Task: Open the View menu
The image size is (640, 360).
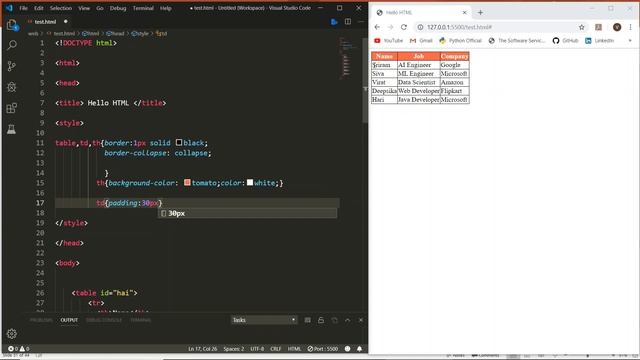Action: (x=84, y=8)
